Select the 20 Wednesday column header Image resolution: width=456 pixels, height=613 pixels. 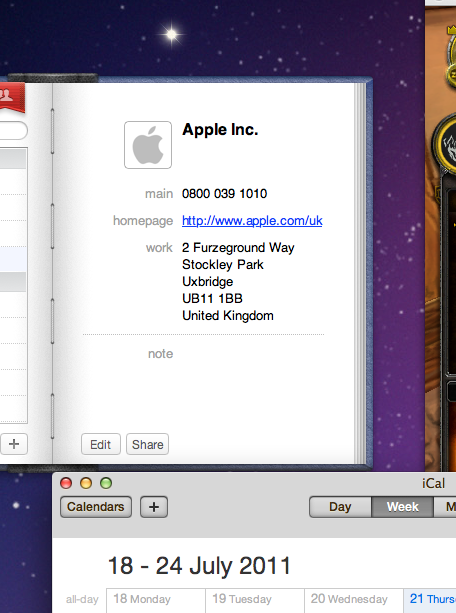(x=354, y=599)
